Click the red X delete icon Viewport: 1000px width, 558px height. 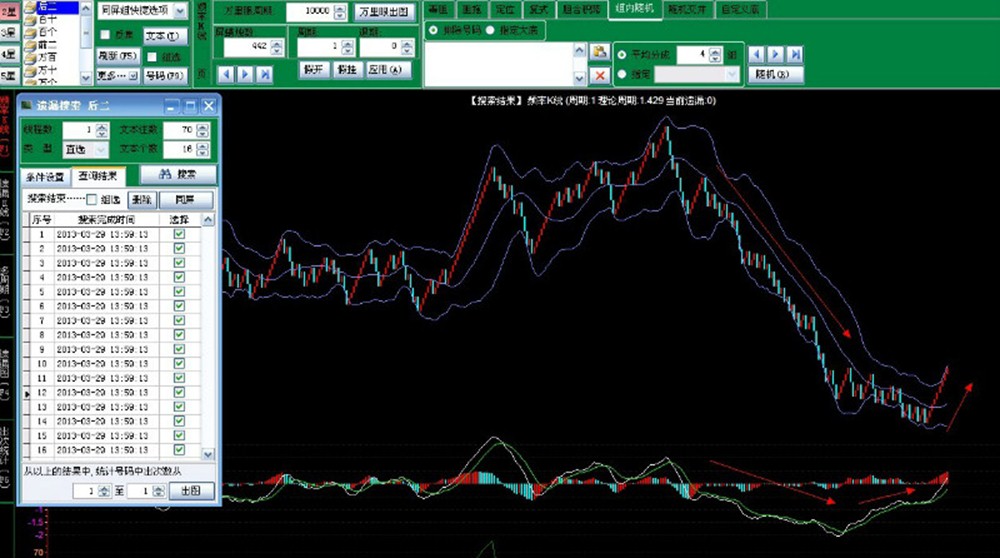[599, 75]
